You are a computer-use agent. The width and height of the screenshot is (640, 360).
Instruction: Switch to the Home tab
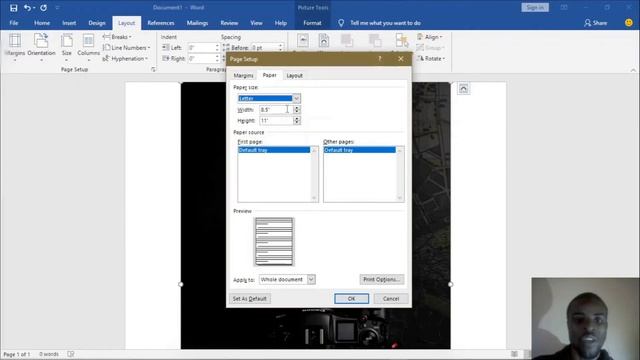tap(42, 23)
